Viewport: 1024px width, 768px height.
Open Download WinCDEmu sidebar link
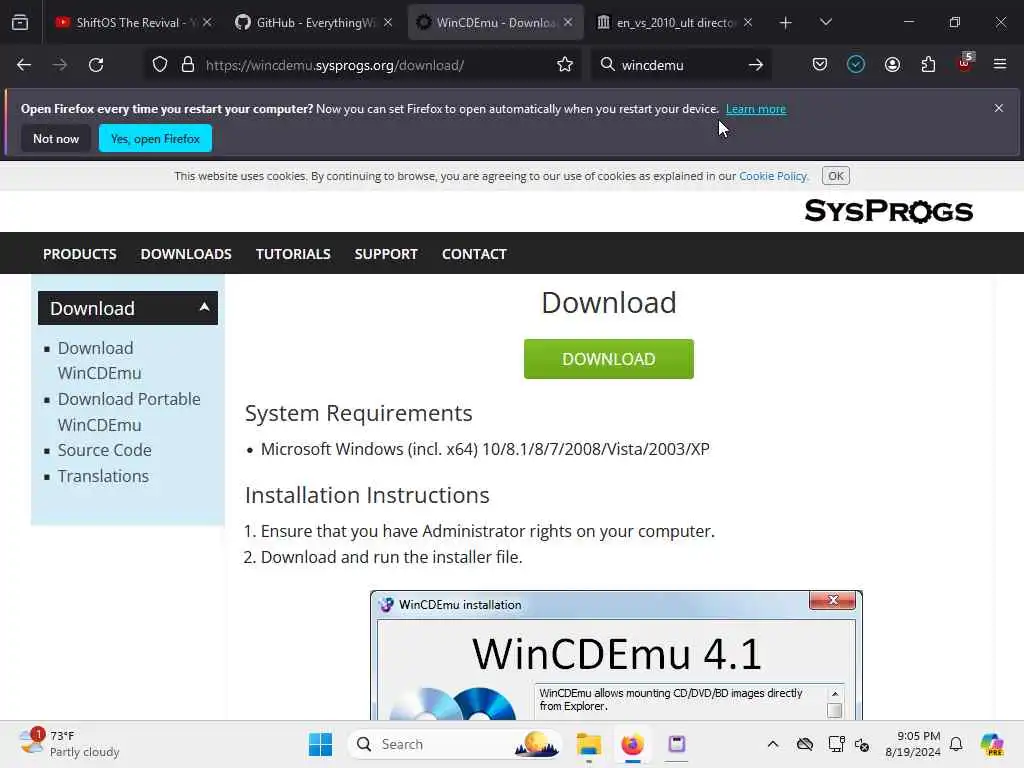[x=99, y=360]
